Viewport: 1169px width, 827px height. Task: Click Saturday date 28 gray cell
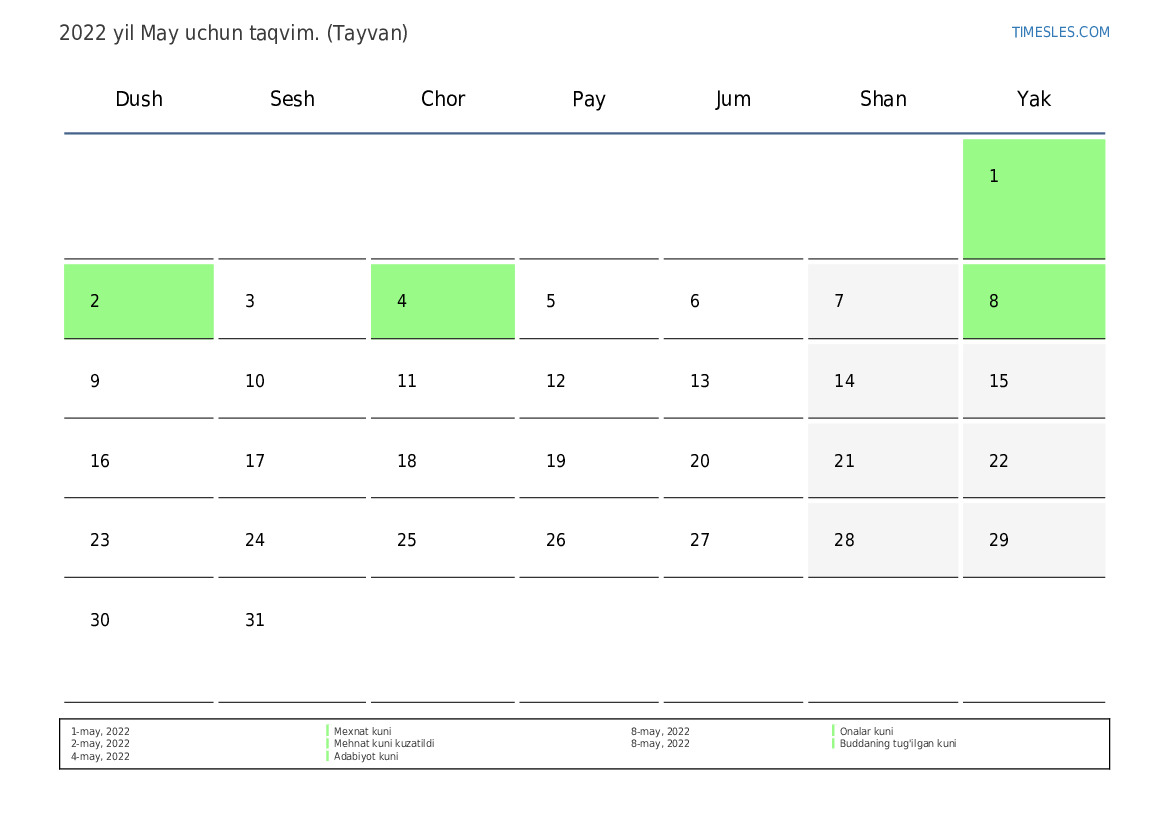point(883,540)
